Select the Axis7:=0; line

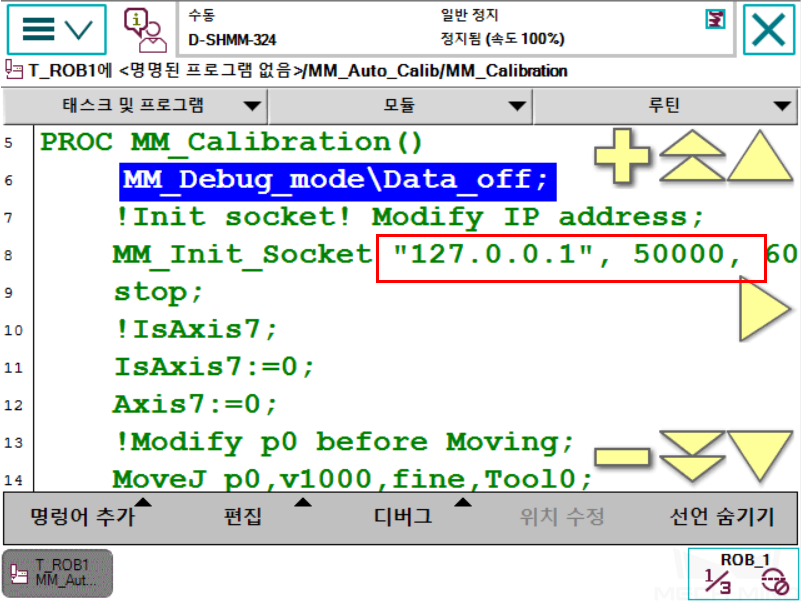[x=195, y=405]
